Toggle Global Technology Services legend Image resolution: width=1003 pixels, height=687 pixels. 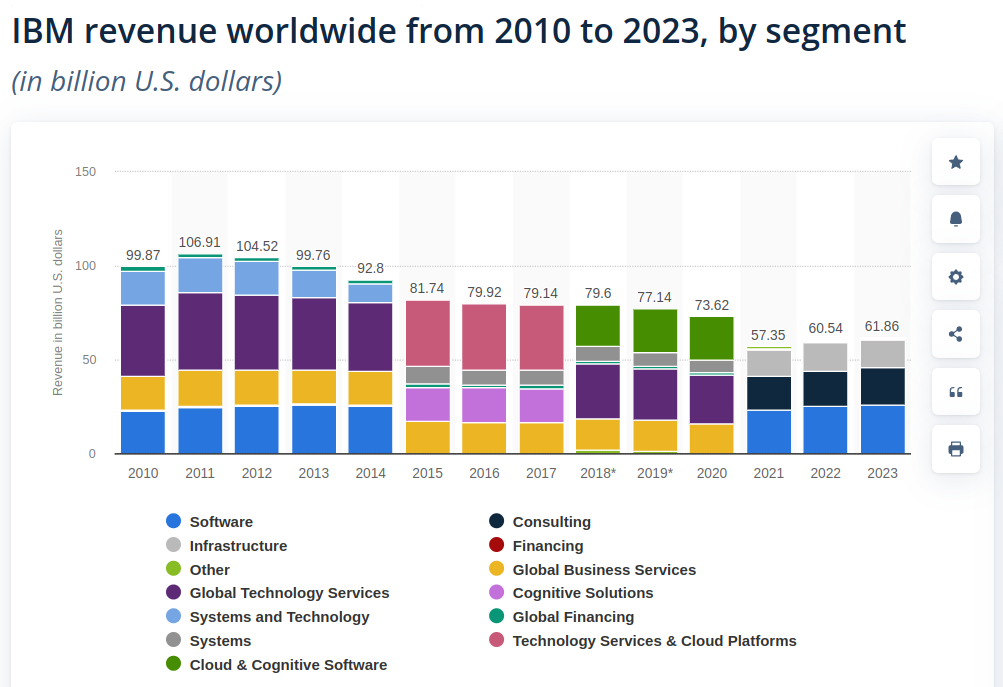point(277,593)
